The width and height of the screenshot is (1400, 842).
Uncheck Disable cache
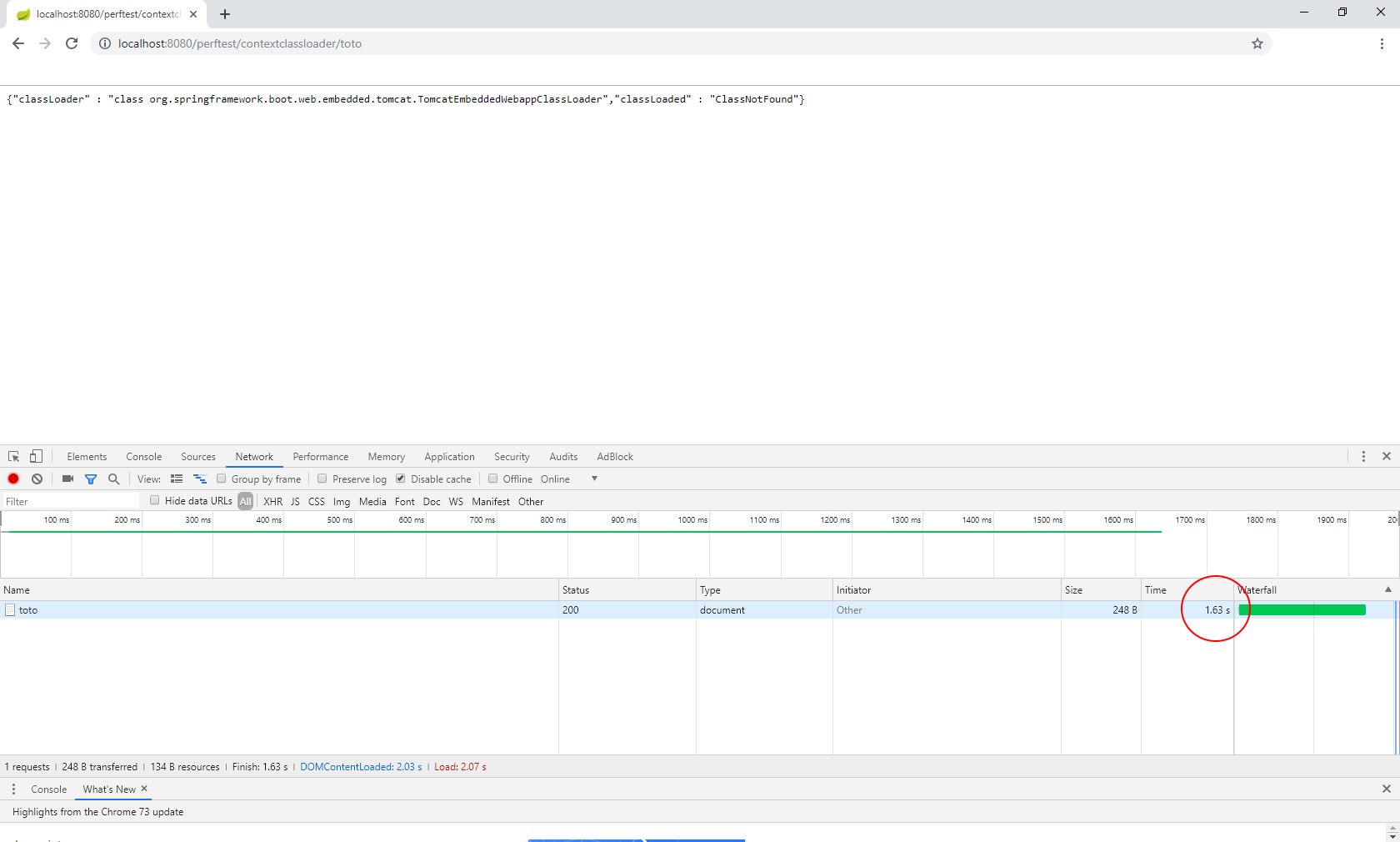[401, 479]
